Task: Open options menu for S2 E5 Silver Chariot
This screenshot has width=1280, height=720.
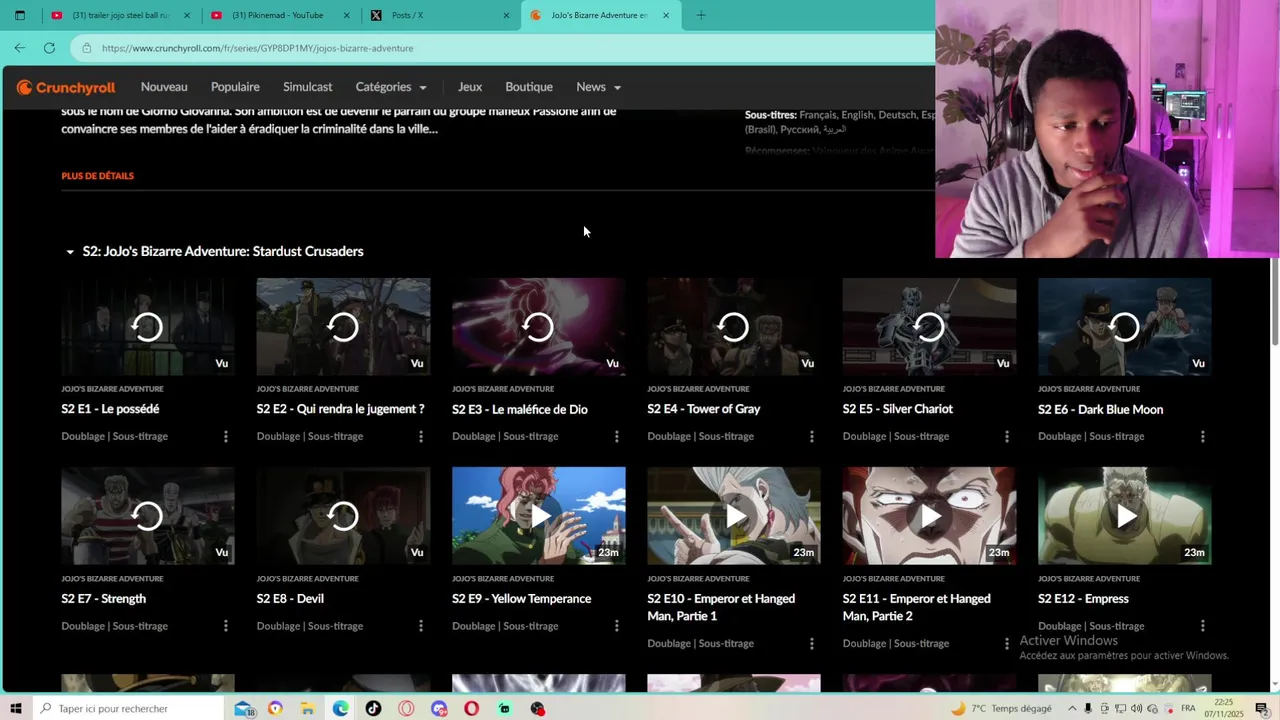Action: (1007, 436)
